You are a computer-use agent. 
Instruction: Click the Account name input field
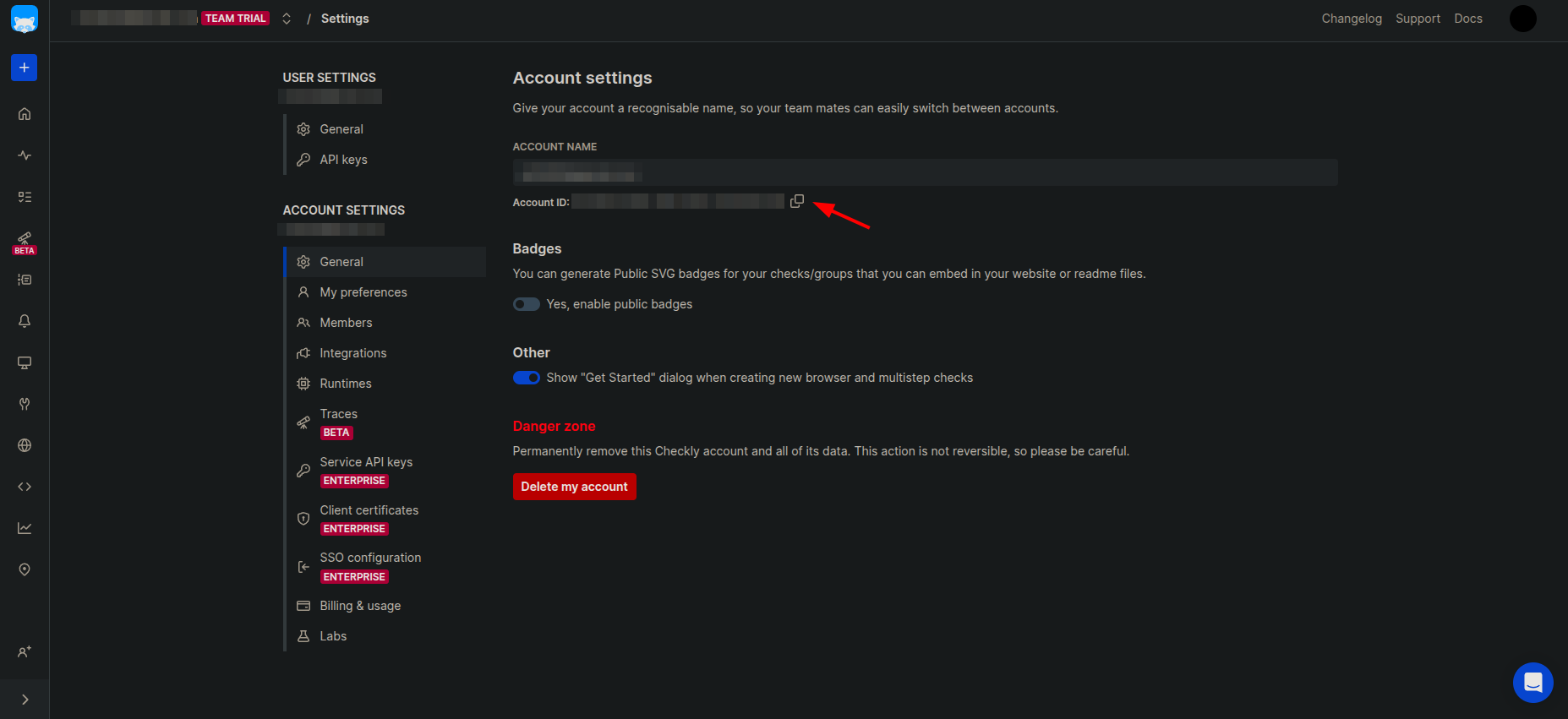tap(925, 172)
